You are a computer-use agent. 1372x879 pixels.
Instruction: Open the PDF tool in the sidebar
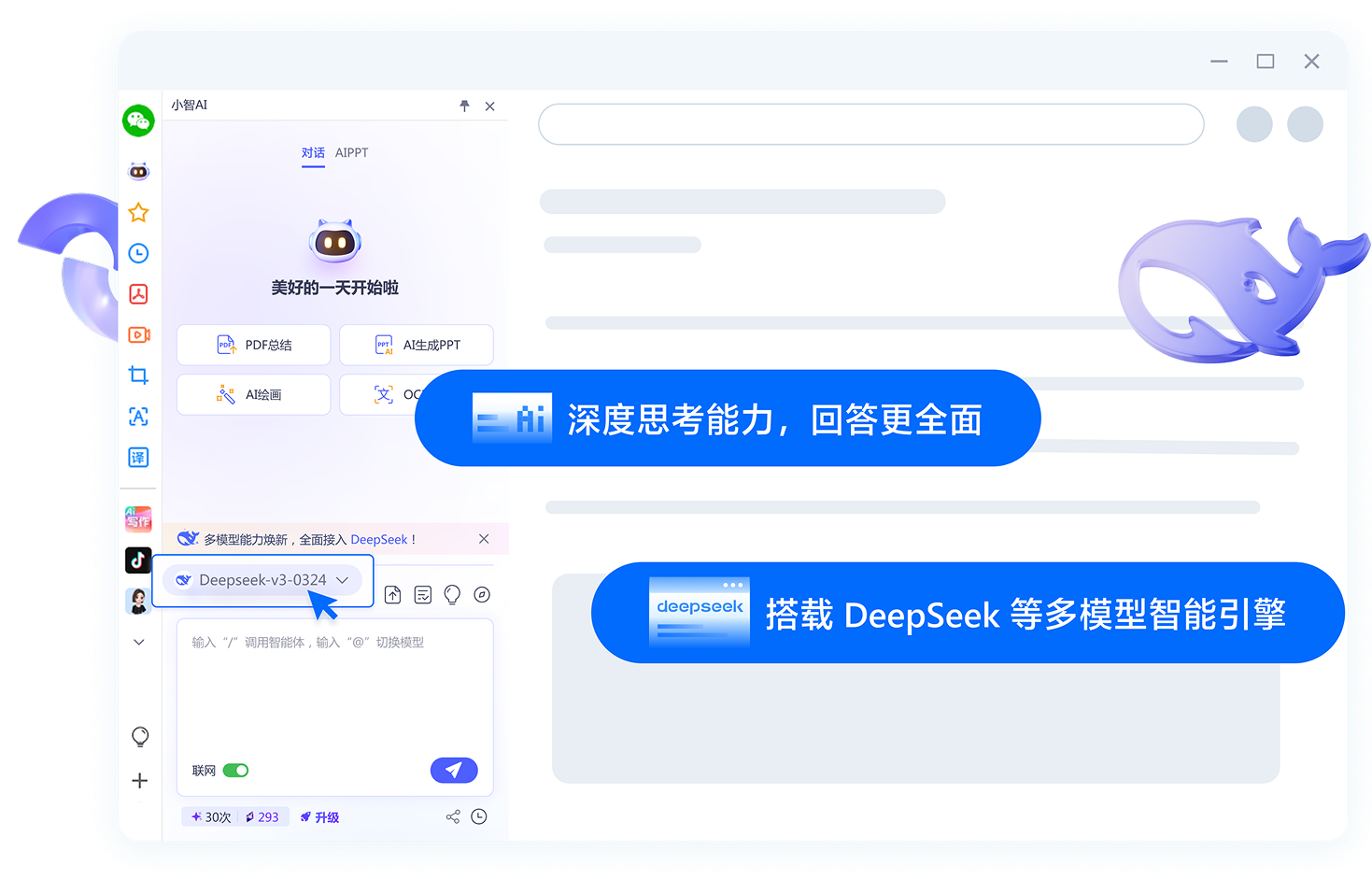coord(137,293)
